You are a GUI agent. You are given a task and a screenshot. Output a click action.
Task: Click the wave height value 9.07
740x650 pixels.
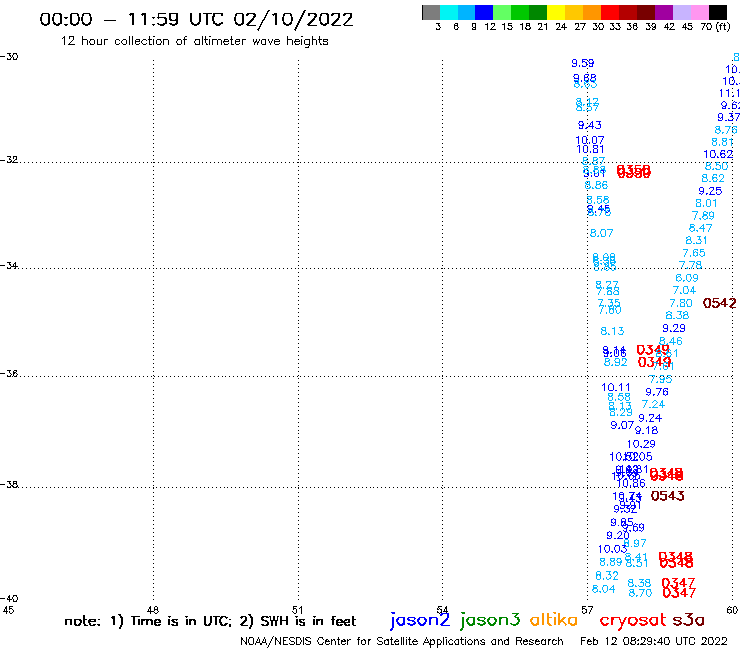[622, 425]
